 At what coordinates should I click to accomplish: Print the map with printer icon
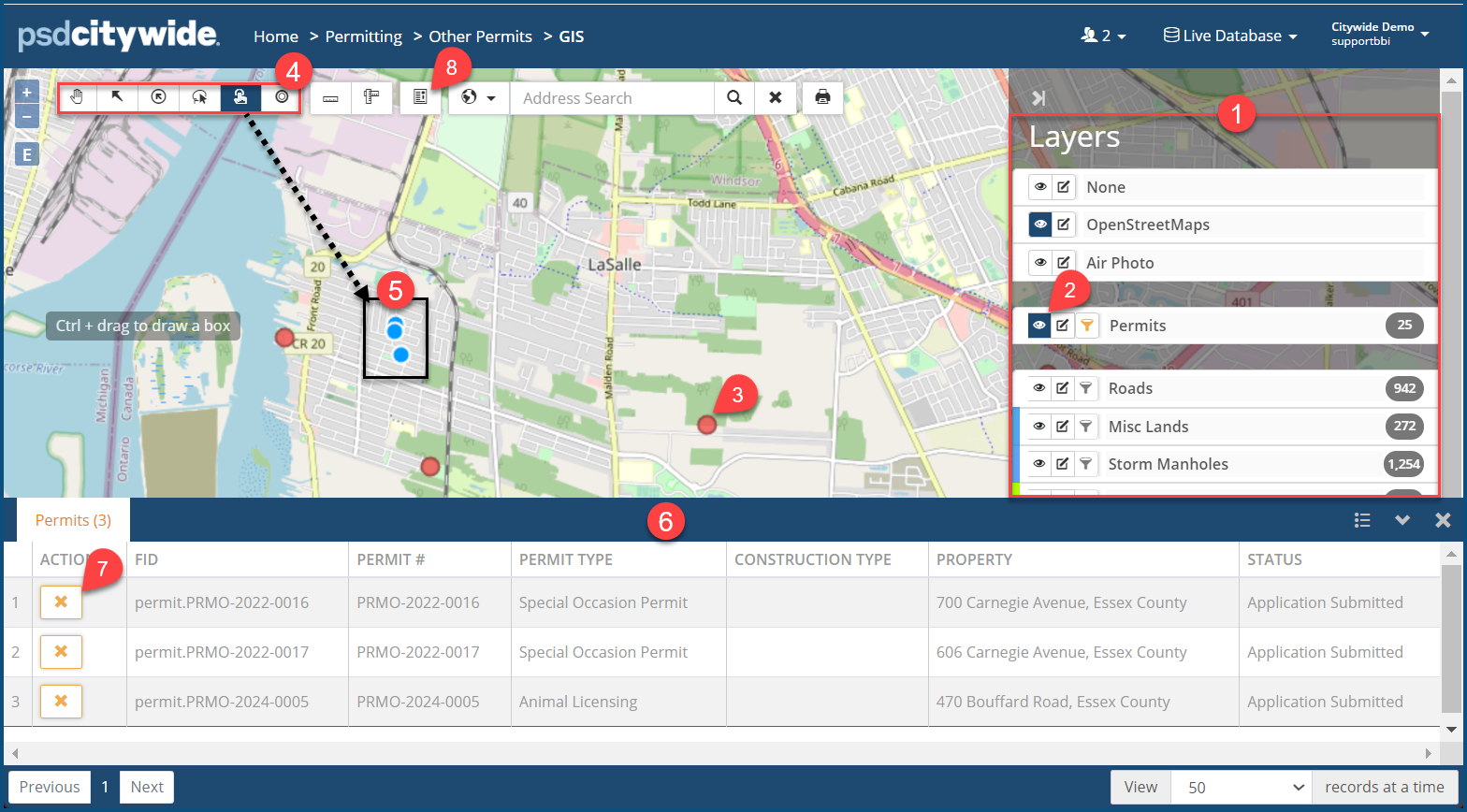[x=822, y=97]
